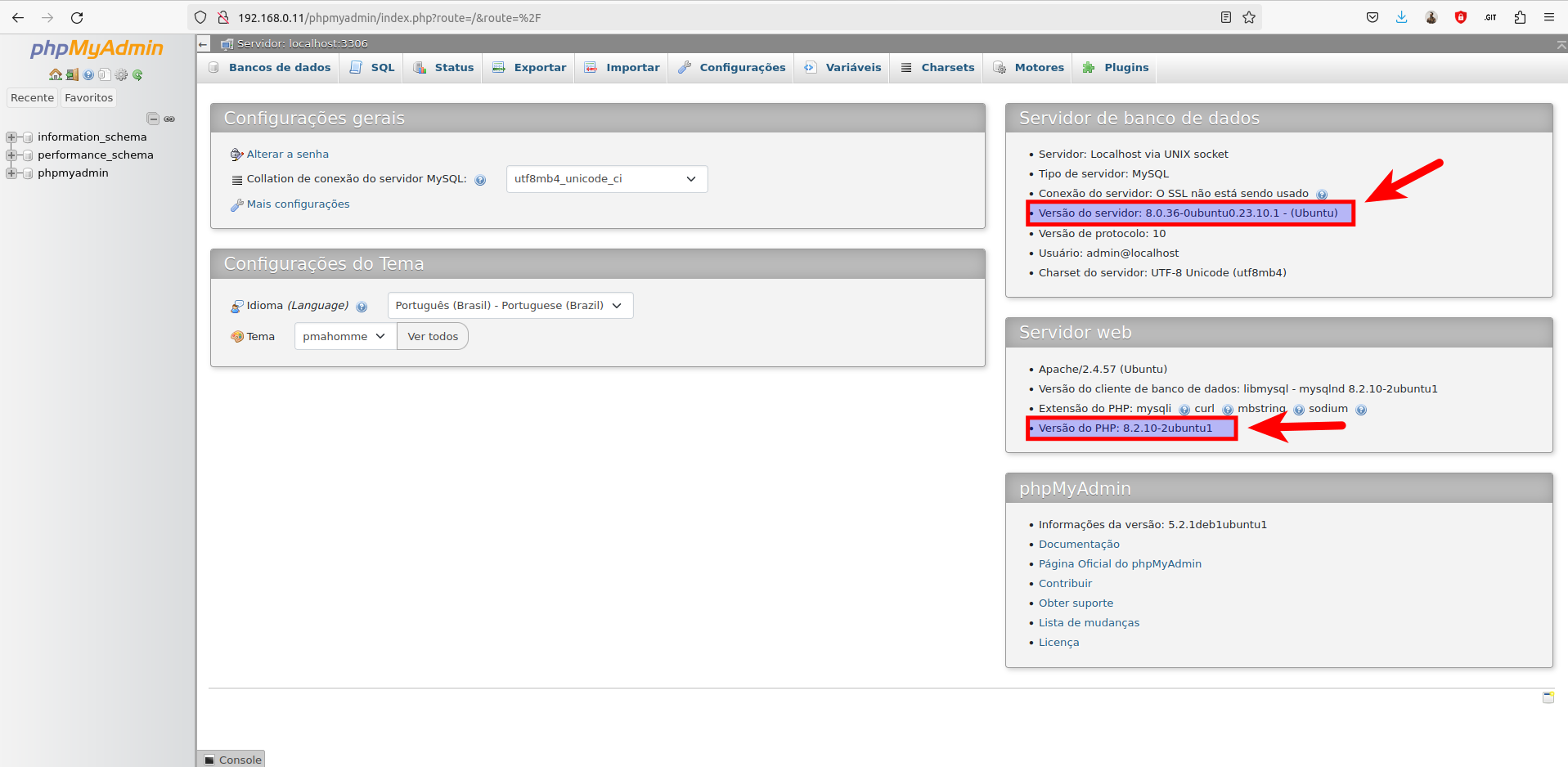Open the Mais configurações link
The image size is (1568, 767).
pyautogui.click(x=298, y=204)
